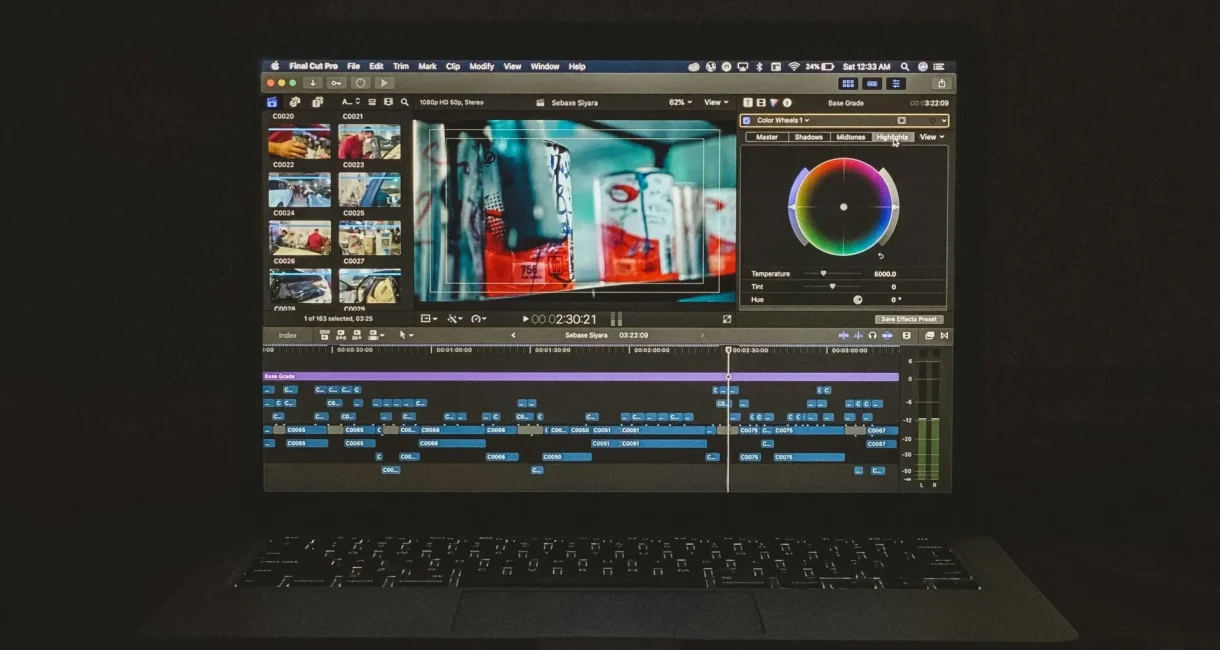Open the timeline Index button
Image resolution: width=1220 pixels, height=650 pixels.
[288, 335]
